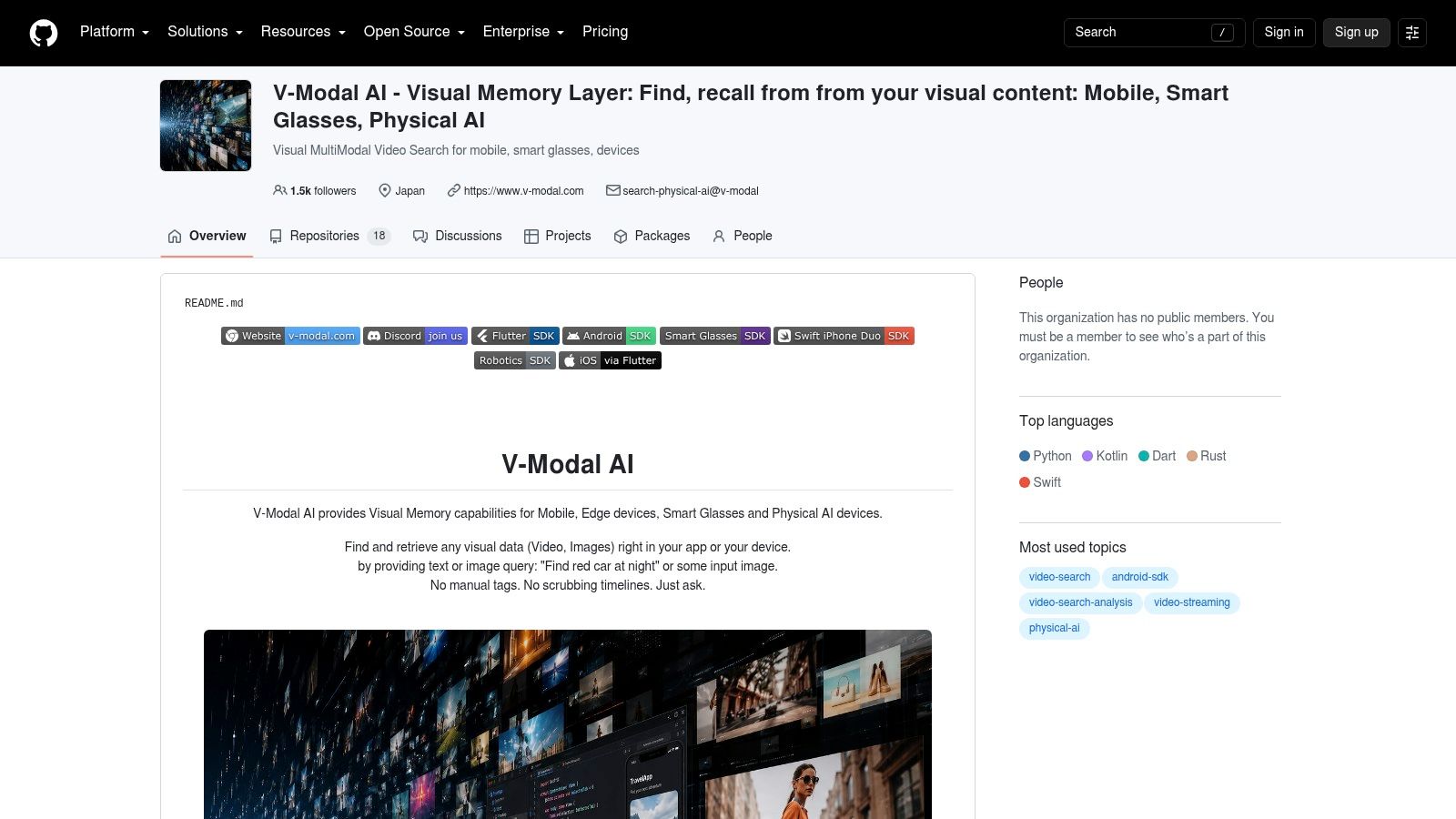Select the Dart language with teal dot
Screen dimensions: 1456x819
pos(1158,456)
